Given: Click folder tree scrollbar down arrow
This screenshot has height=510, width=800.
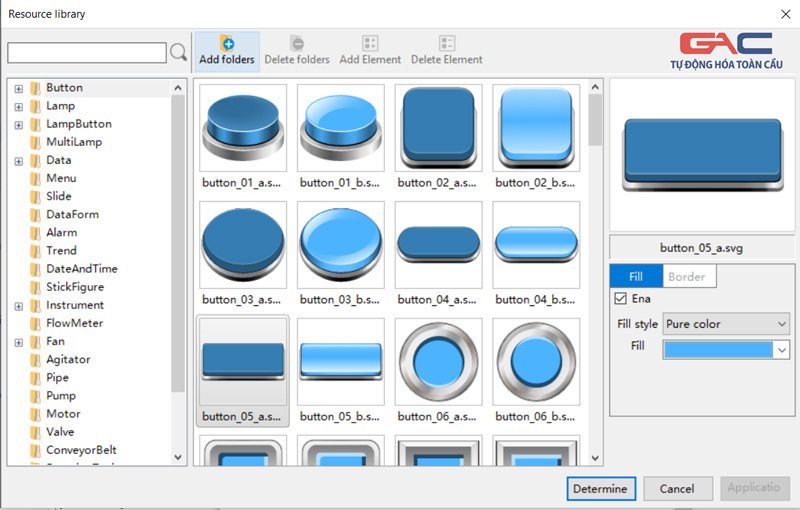Looking at the screenshot, I should (178, 457).
